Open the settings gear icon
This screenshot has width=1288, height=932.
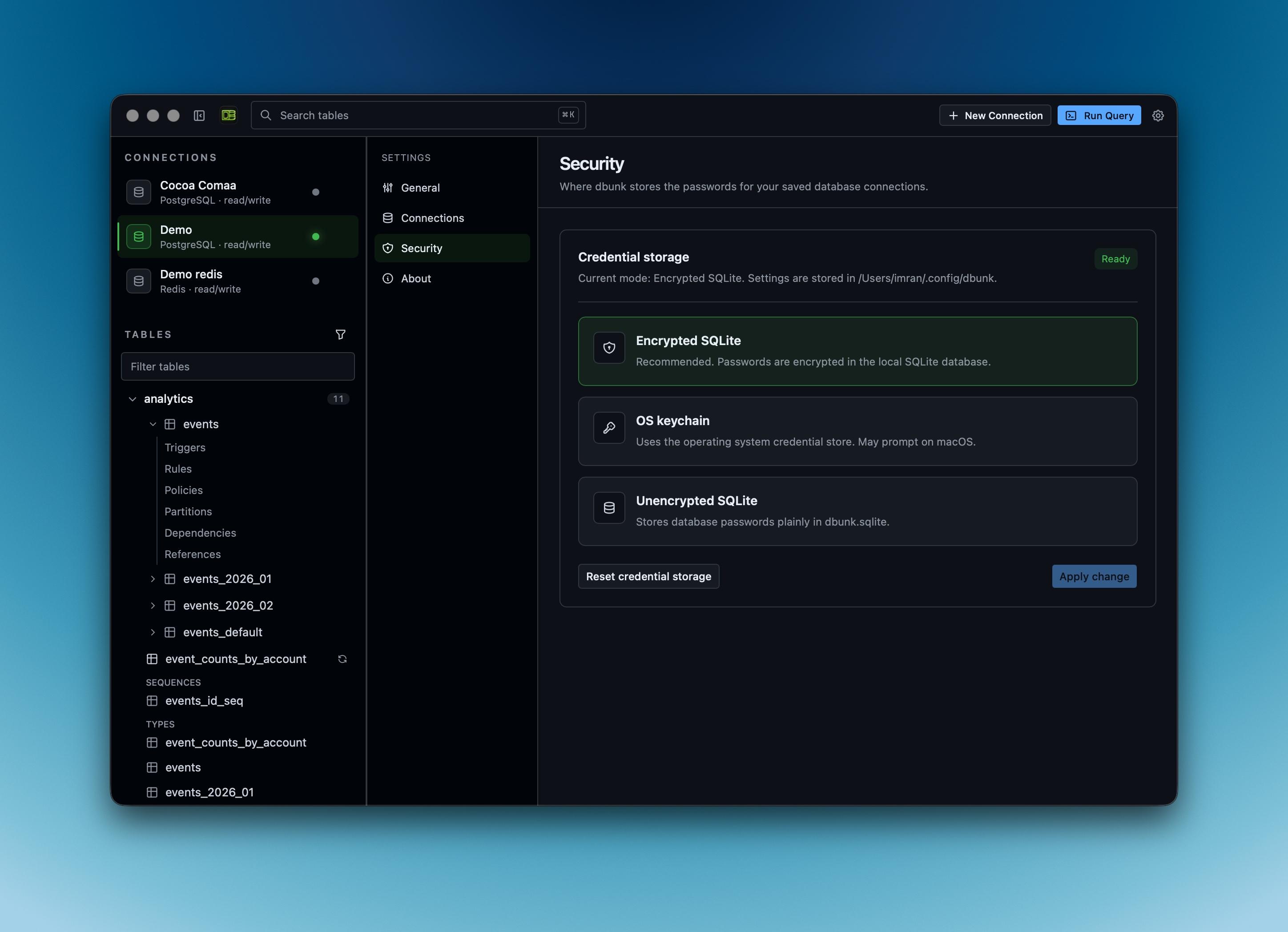1158,115
